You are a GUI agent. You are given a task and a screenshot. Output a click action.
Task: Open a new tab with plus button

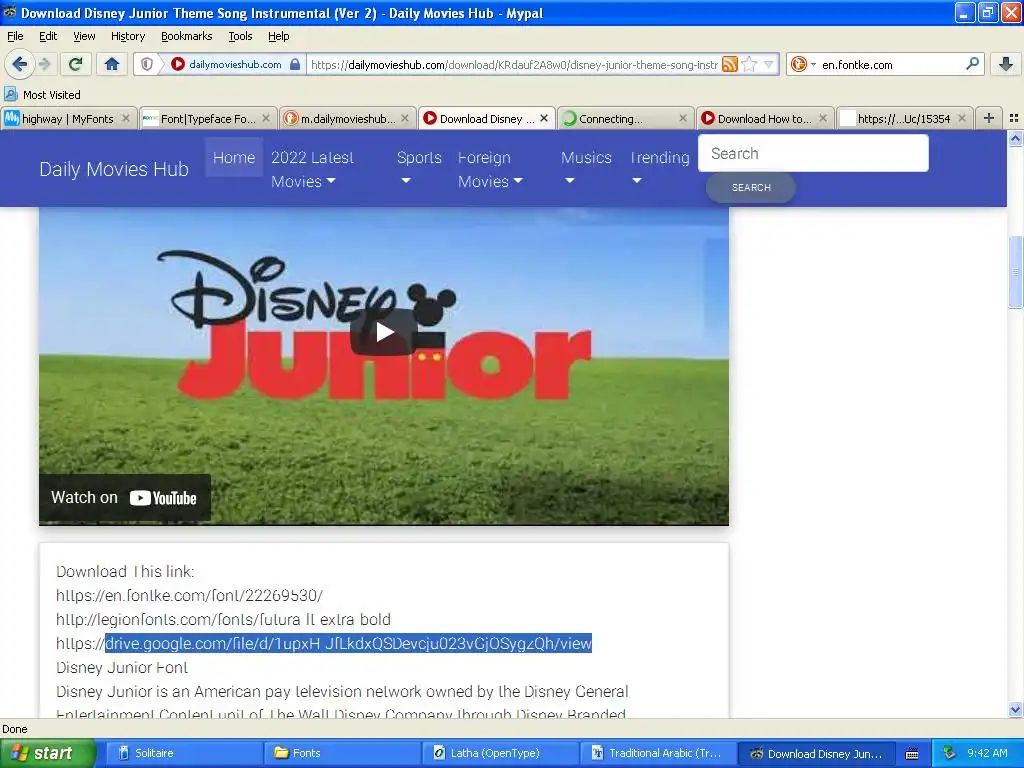click(x=989, y=118)
